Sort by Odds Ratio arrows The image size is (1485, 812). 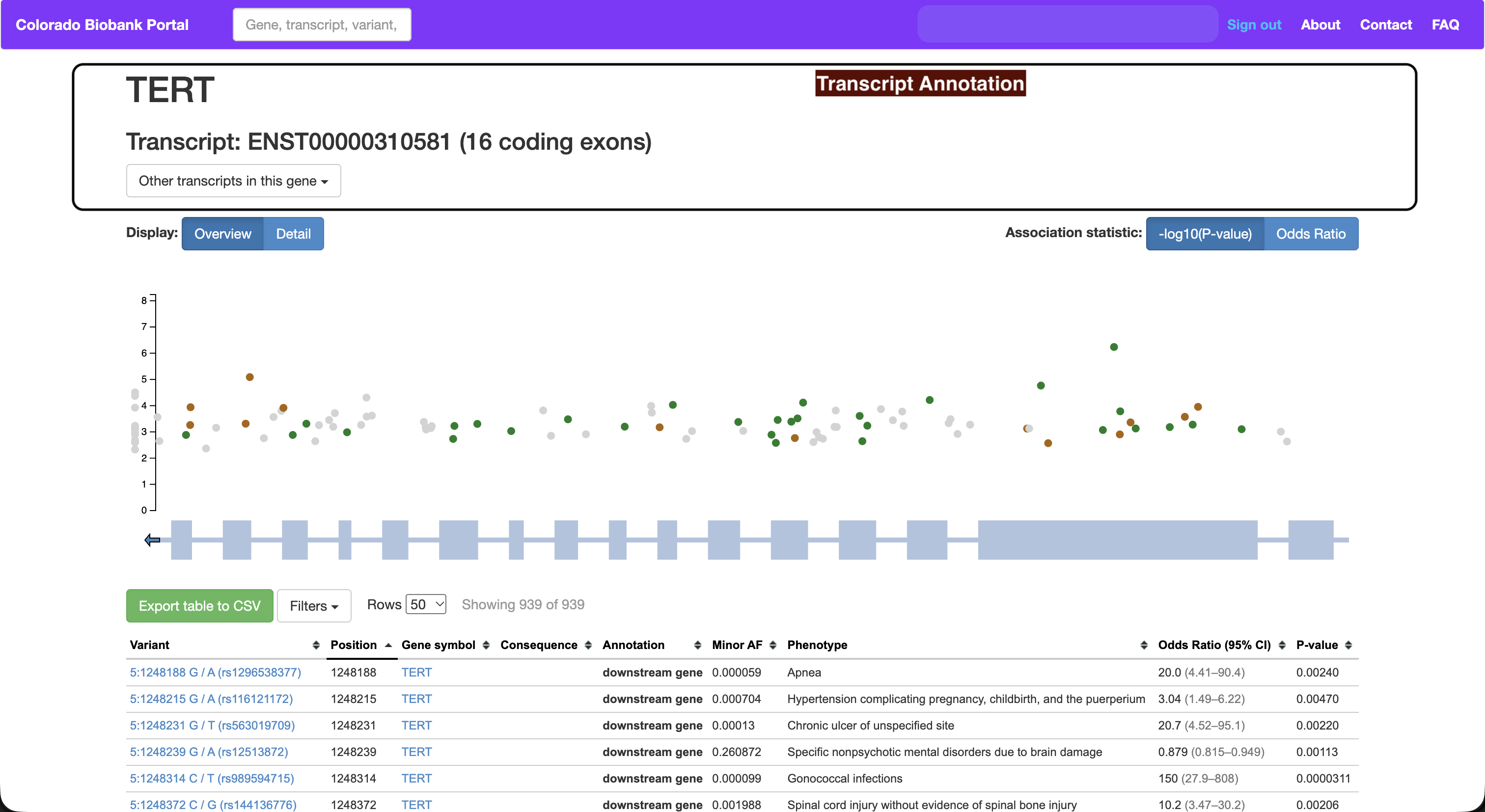pyautogui.click(x=1282, y=646)
